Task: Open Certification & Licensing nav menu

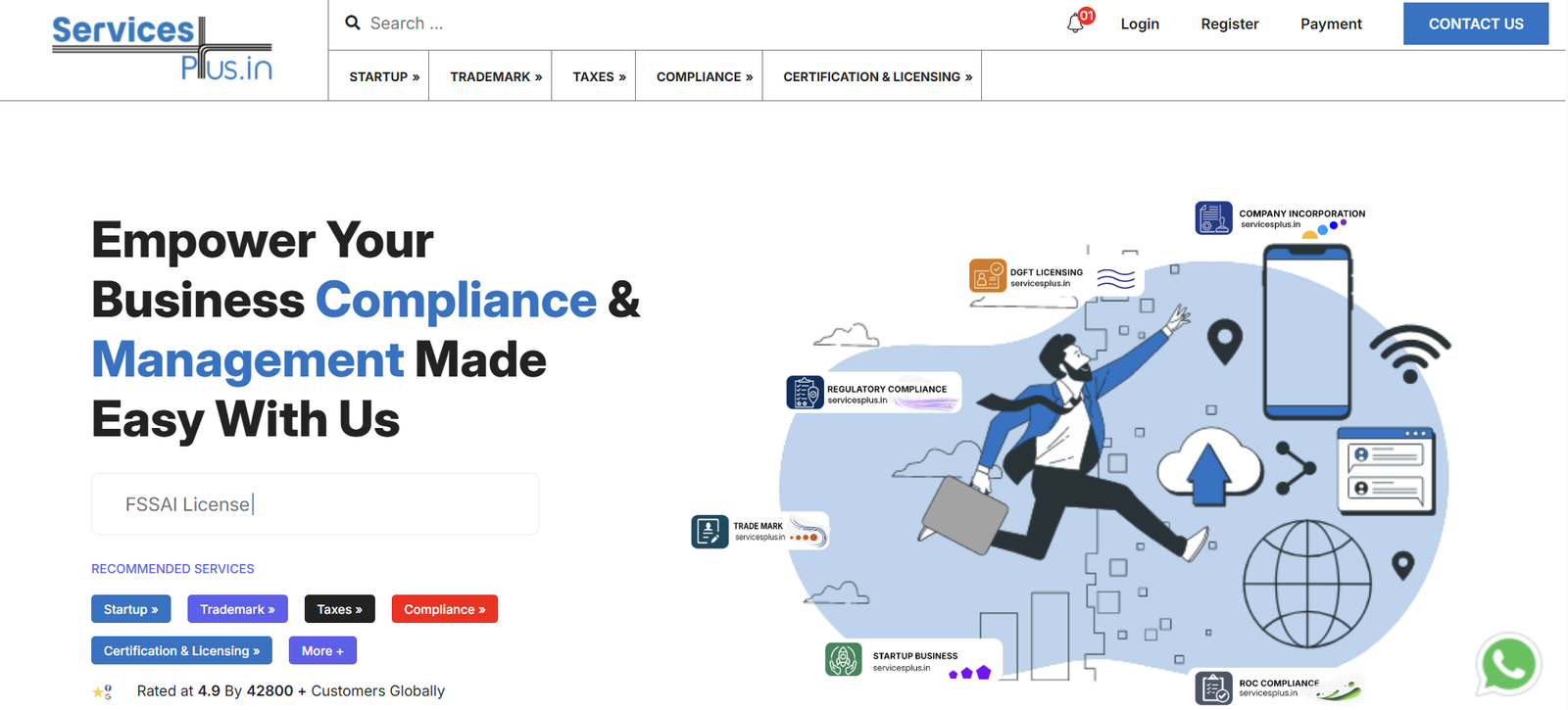Action: pos(877,76)
